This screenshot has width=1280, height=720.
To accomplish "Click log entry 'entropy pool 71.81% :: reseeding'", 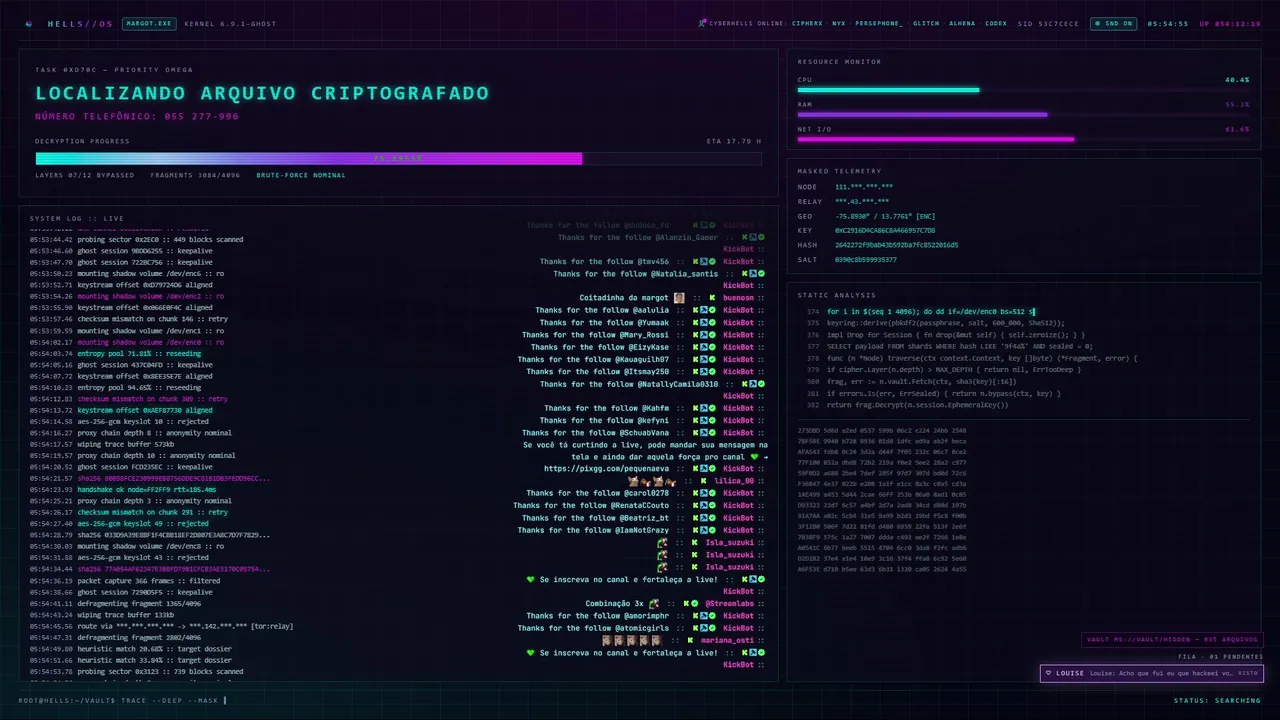I will tap(139, 353).
